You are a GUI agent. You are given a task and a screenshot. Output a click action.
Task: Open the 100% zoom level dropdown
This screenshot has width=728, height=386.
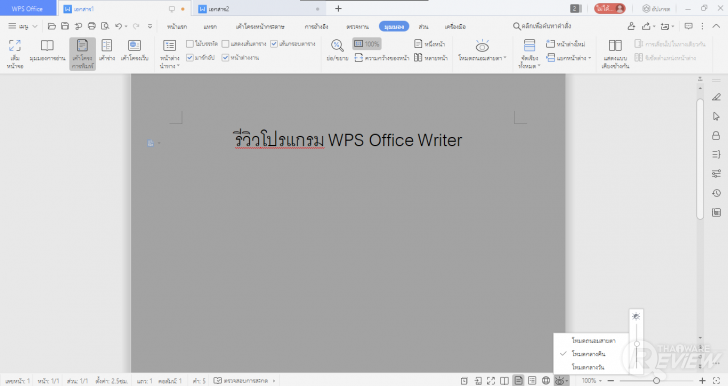coord(592,380)
